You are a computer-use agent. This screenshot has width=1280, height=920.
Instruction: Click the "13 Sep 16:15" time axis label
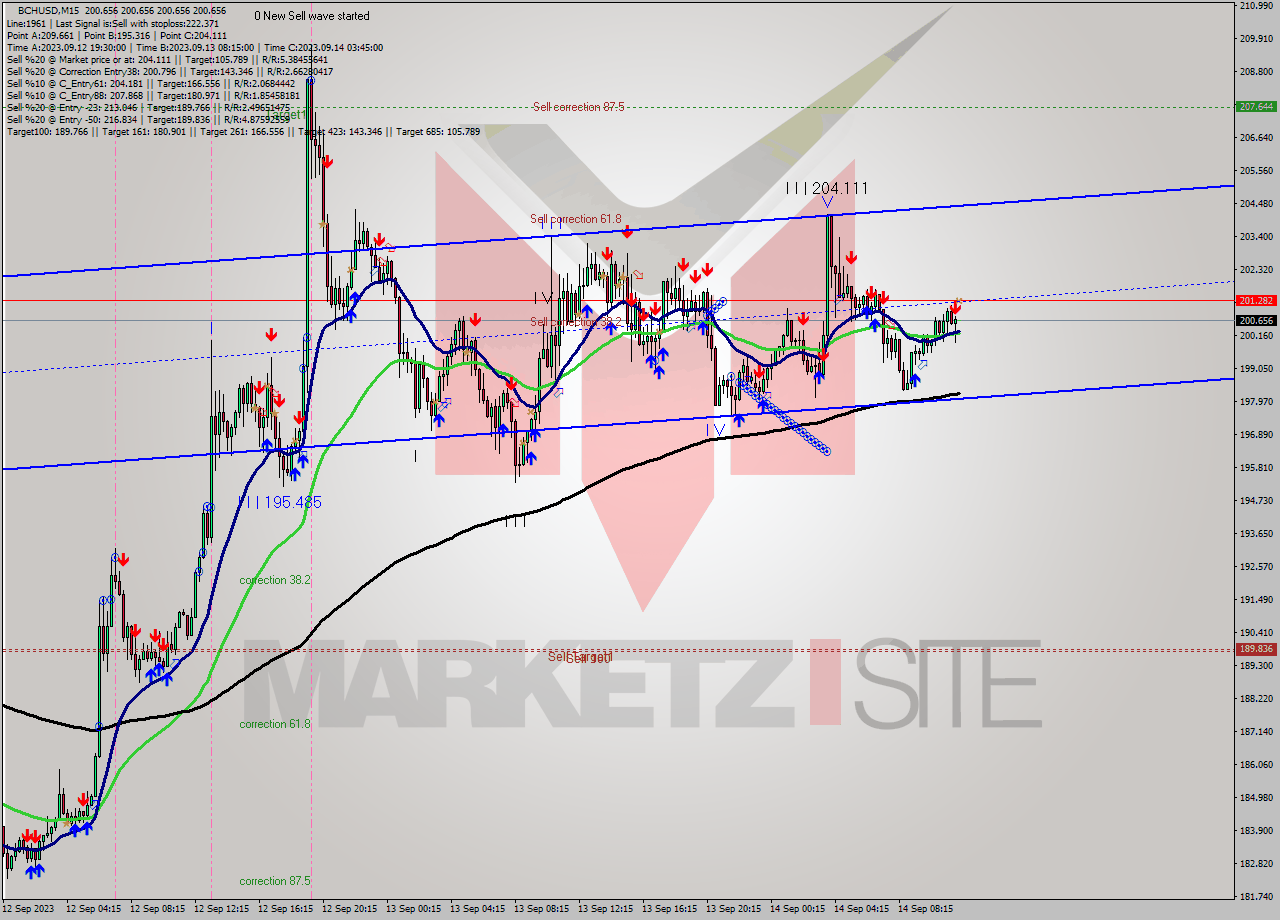coord(669,909)
